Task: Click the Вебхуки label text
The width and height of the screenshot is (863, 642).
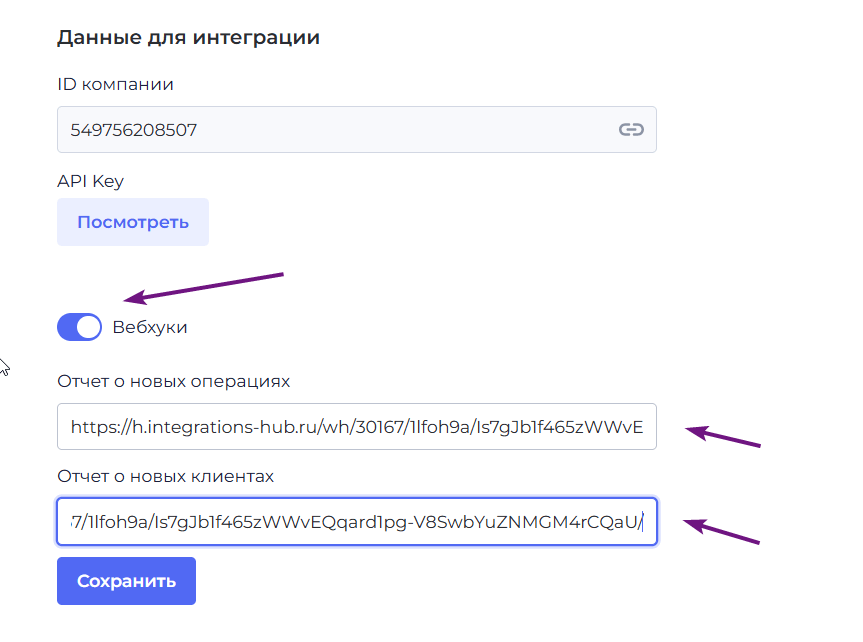Action: click(x=150, y=327)
